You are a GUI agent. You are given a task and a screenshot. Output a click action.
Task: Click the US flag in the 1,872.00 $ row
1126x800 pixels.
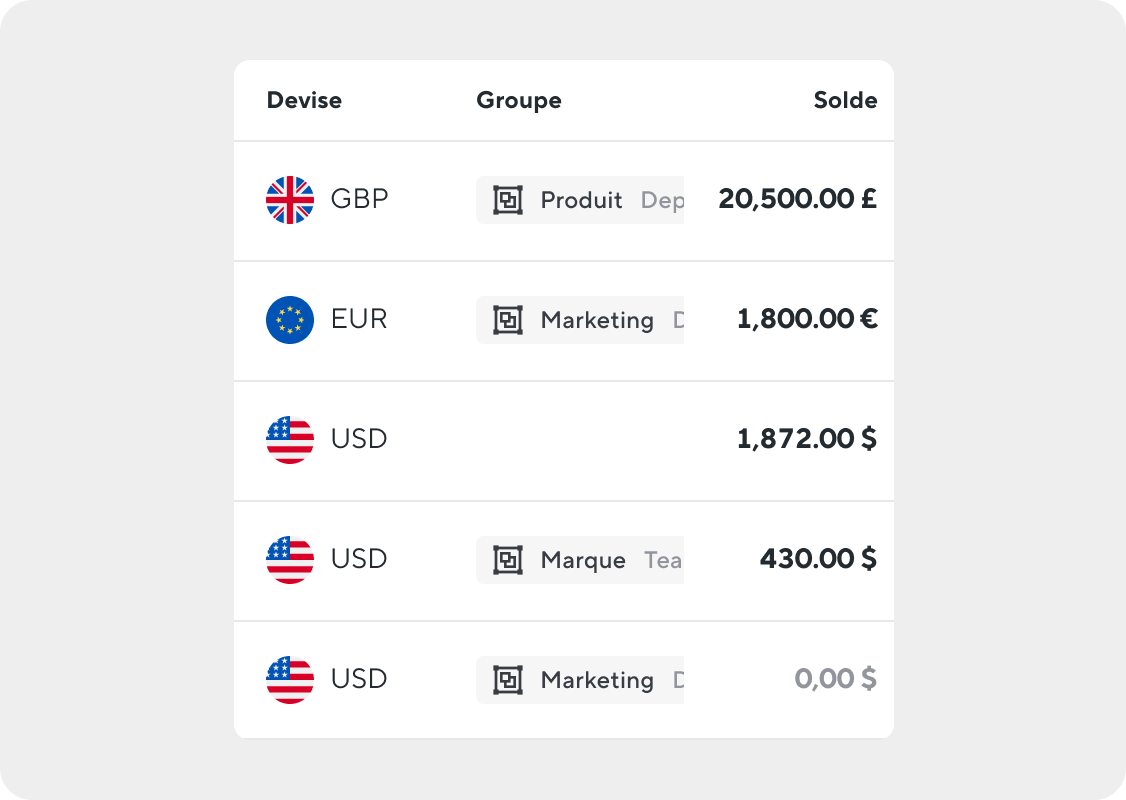click(x=290, y=439)
